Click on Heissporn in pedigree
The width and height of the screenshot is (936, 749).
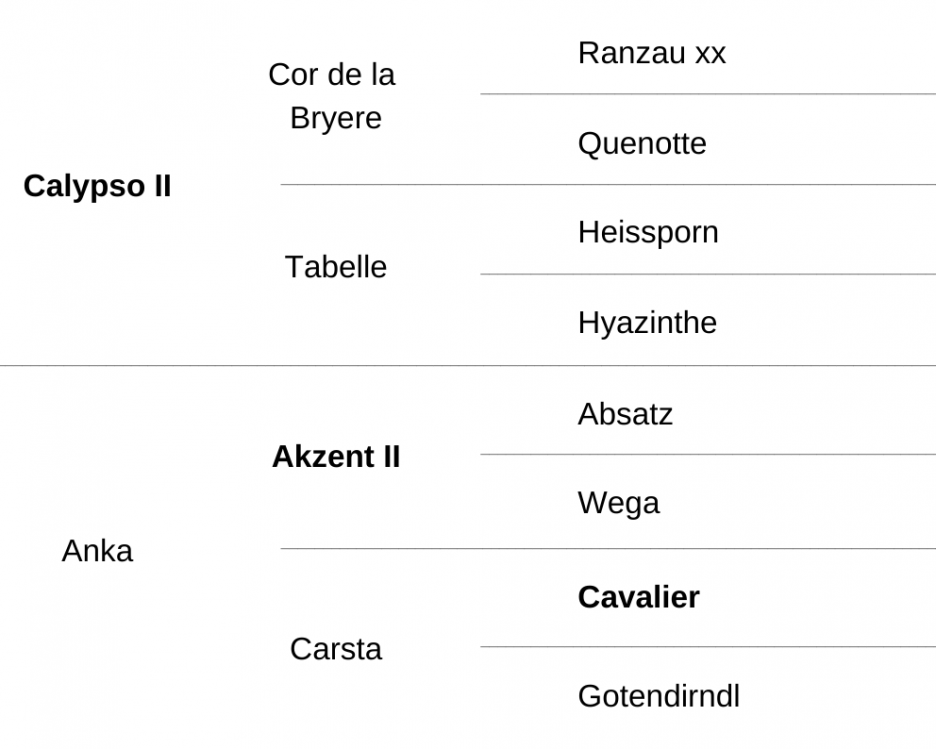click(648, 233)
